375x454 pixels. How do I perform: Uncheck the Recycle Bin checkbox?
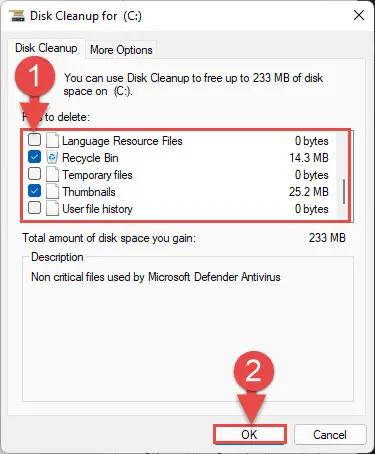[x=34, y=157]
